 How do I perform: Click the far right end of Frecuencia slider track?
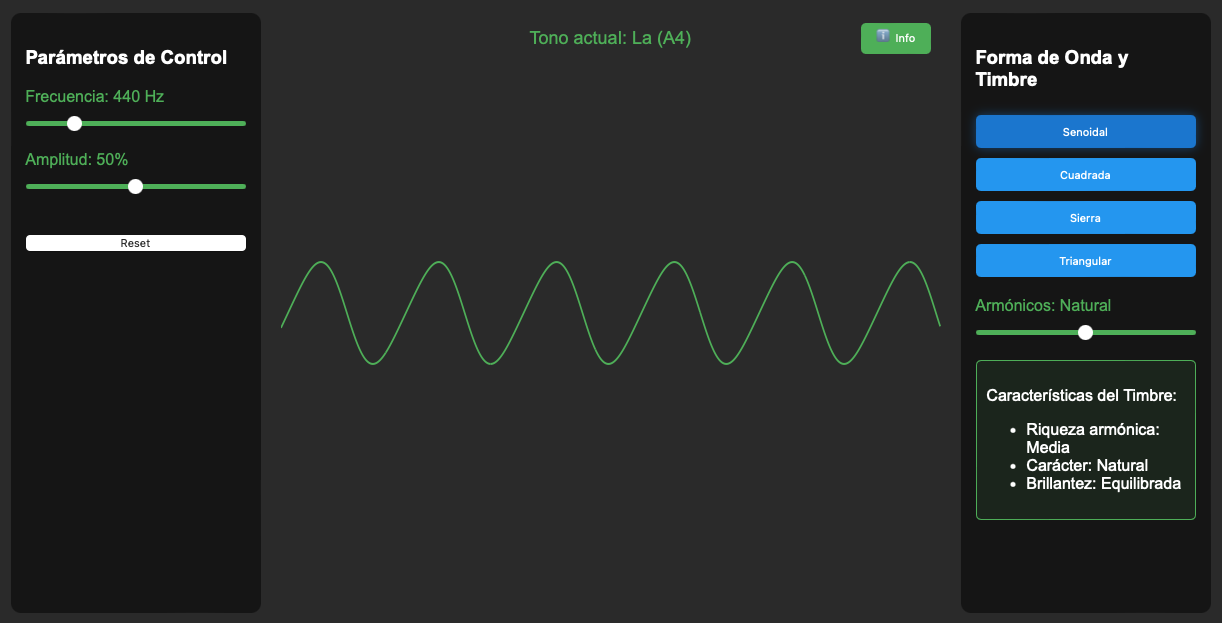coord(243,123)
